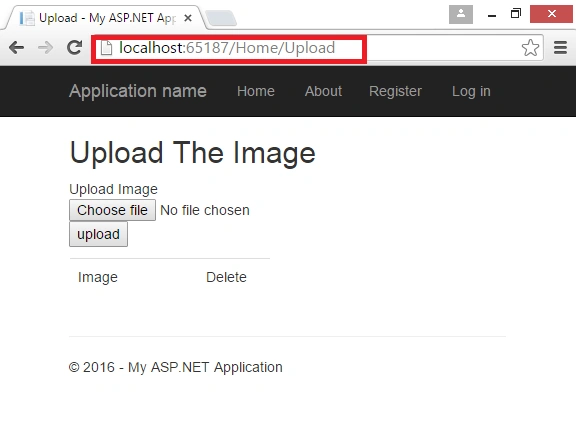
Task: Open the Application name brand link
Action: pos(138,91)
